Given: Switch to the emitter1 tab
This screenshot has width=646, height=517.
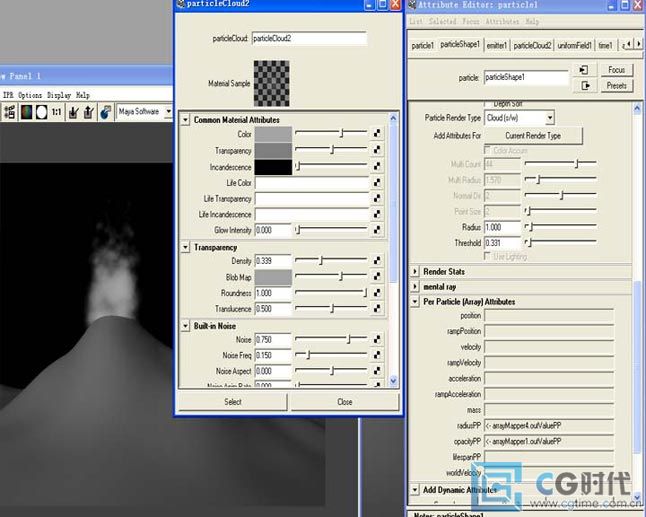Looking at the screenshot, I should (x=496, y=46).
